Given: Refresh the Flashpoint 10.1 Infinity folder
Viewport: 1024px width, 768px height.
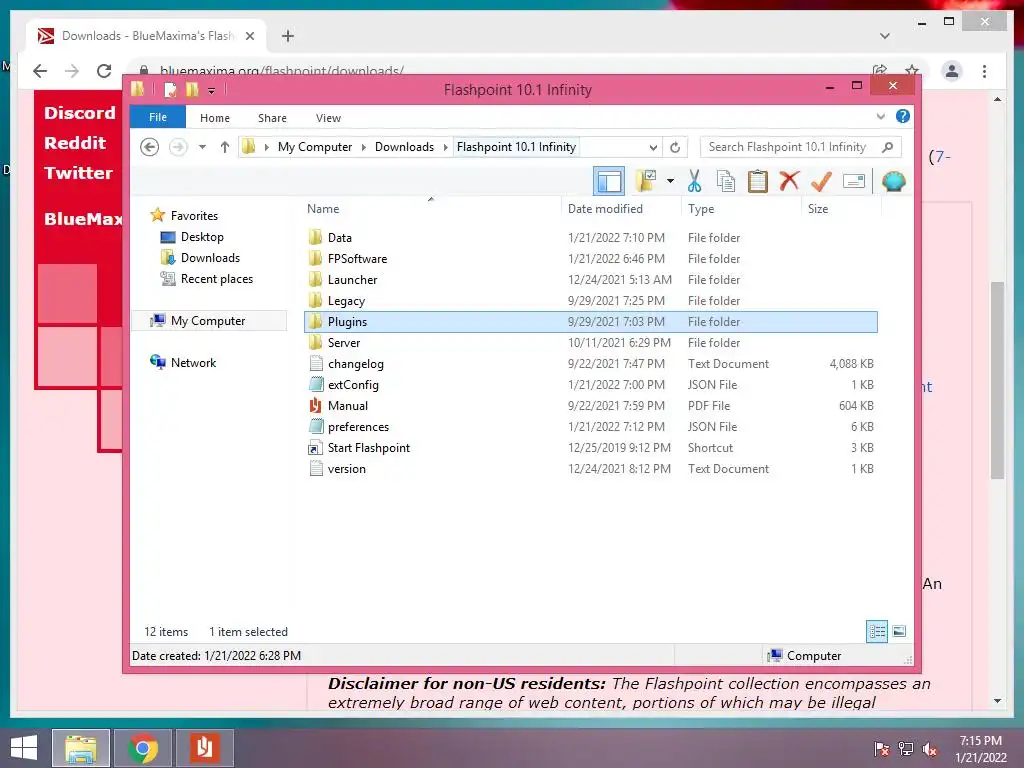Looking at the screenshot, I should tap(675, 147).
